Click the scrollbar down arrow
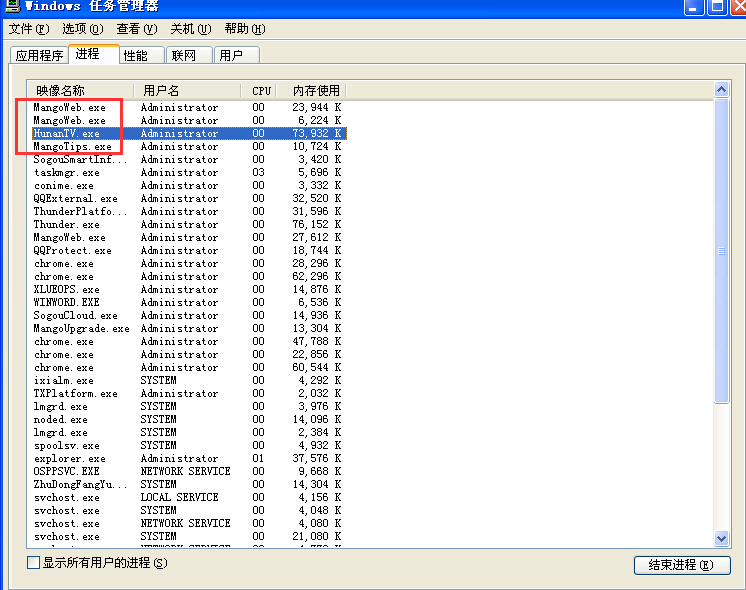 pos(722,539)
